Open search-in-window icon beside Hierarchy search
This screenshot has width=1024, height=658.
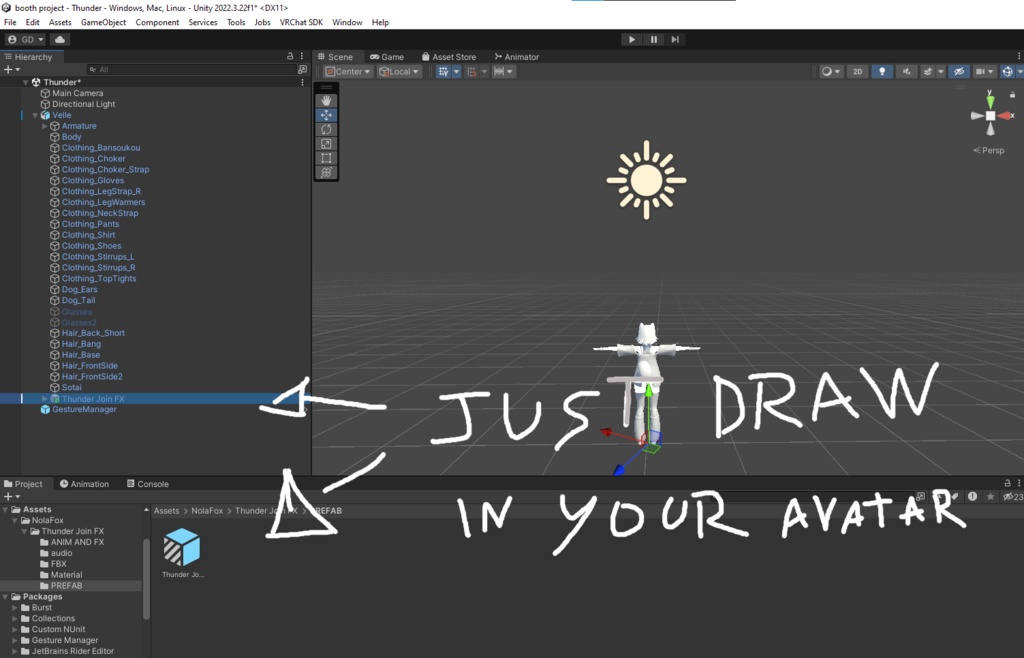coord(302,69)
